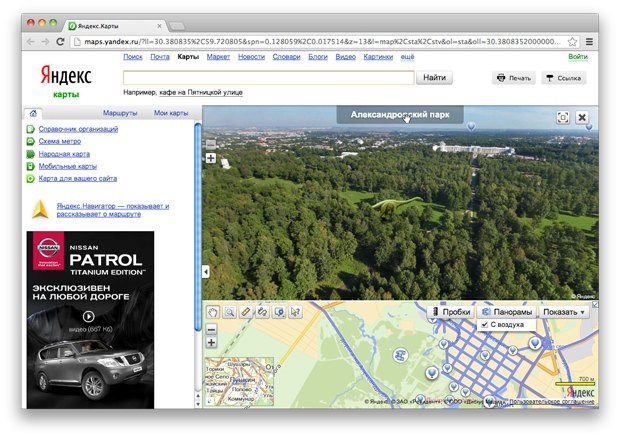Zoom in the aerial panorama view
This screenshot has height=438, width=620.
click(211, 158)
